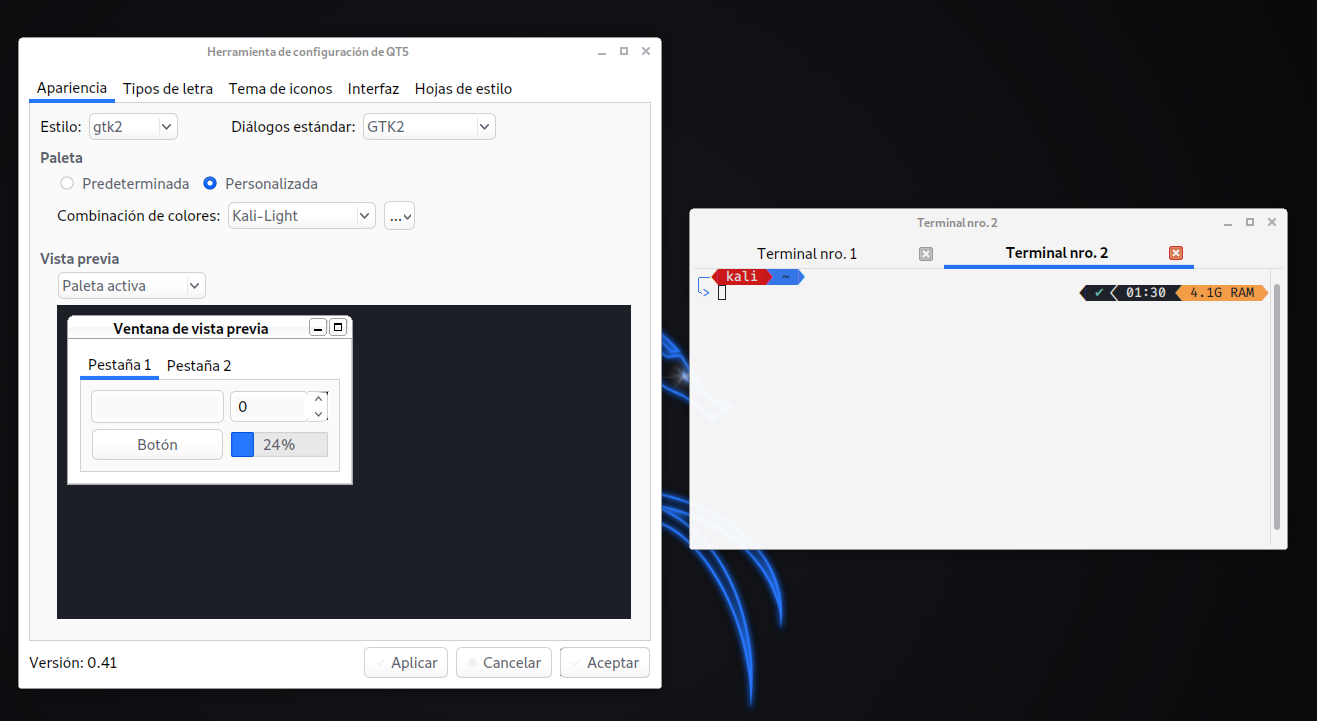Switch to the Tipos de letra tab
The width and height of the screenshot is (1317, 721).
(x=168, y=88)
